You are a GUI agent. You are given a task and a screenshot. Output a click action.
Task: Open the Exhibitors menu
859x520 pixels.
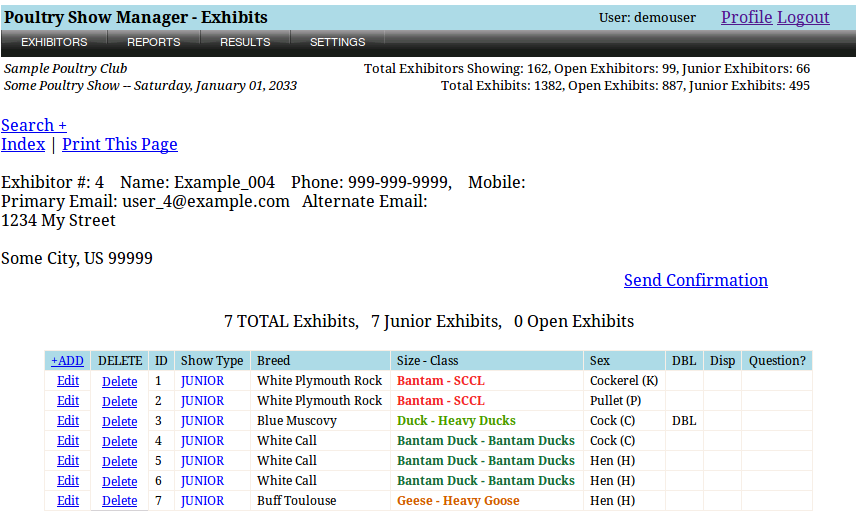coord(54,42)
